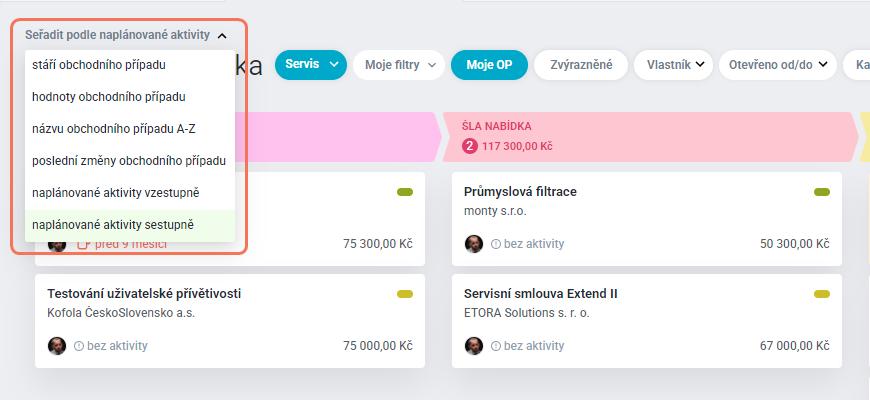Image resolution: width=870 pixels, height=400 pixels.
Task: Choose highlighted 'naplánované aktivity sestupně' option
Action: click(130, 225)
